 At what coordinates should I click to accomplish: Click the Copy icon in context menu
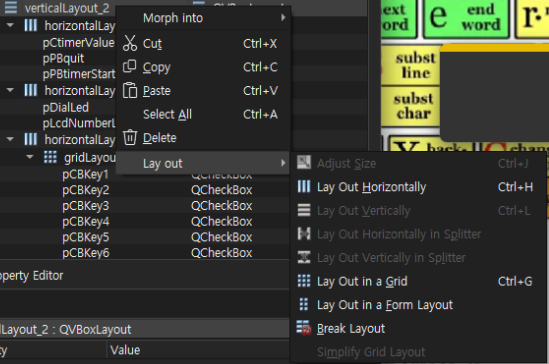tap(130, 66)
